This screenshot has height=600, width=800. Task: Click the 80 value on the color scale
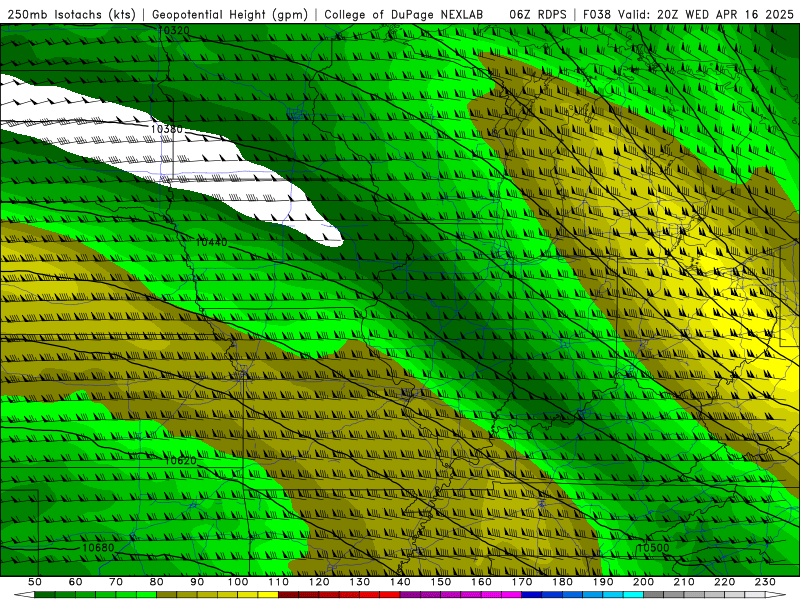[x=157, y=582]
